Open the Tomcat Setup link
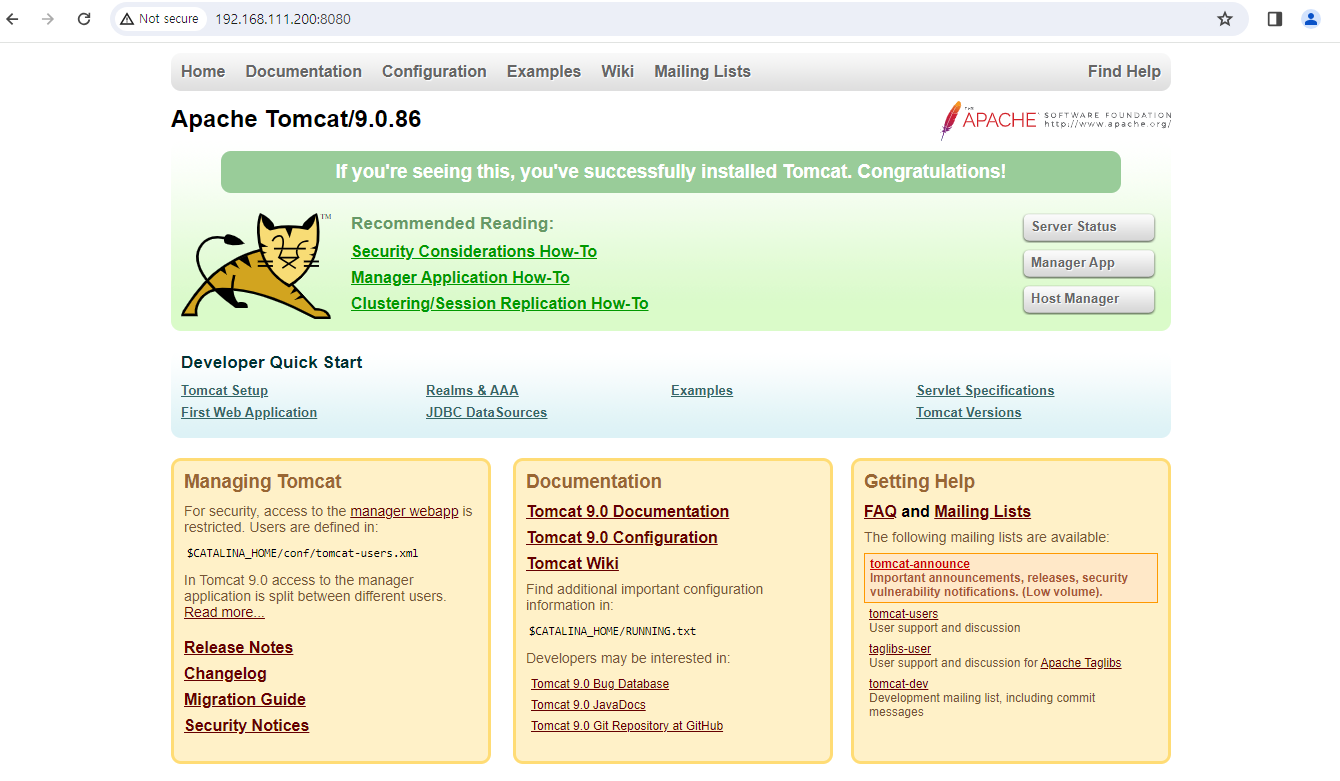 (x=225, y=391)
